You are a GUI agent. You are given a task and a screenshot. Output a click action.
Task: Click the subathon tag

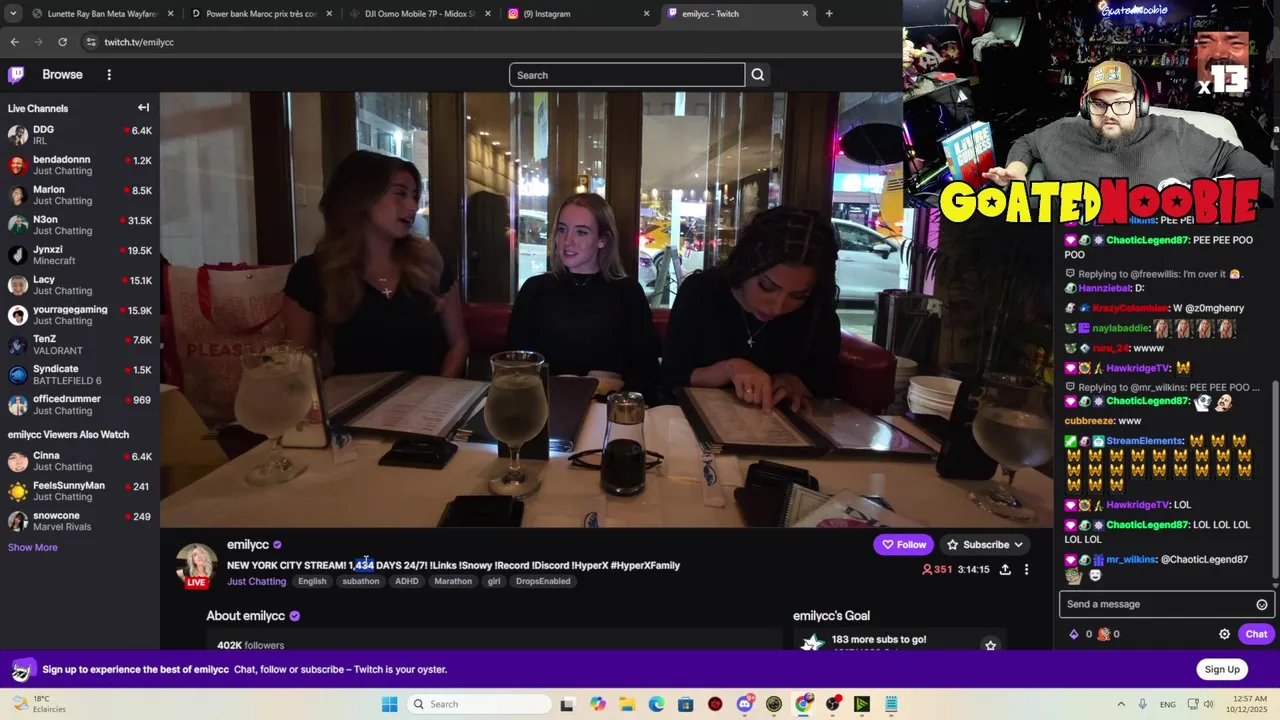coord(361,581)
